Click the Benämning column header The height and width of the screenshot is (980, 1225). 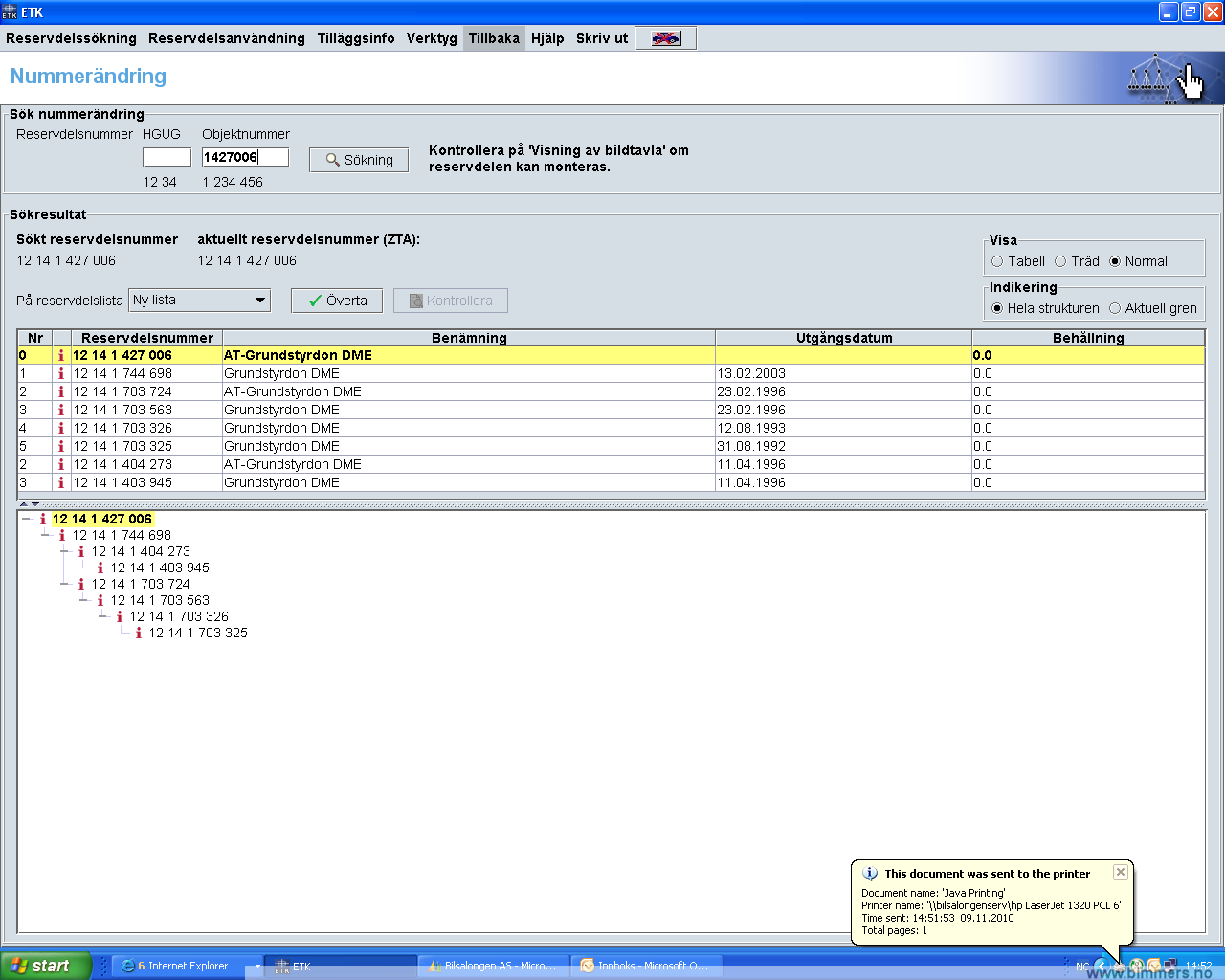[x=469, y=338]
